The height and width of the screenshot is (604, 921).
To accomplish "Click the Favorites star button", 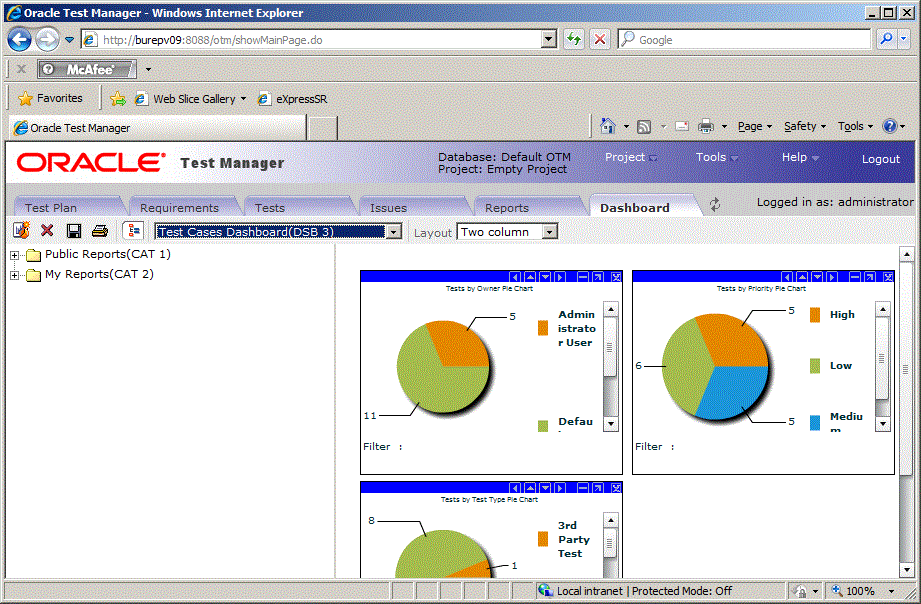I will pos(51,98).
